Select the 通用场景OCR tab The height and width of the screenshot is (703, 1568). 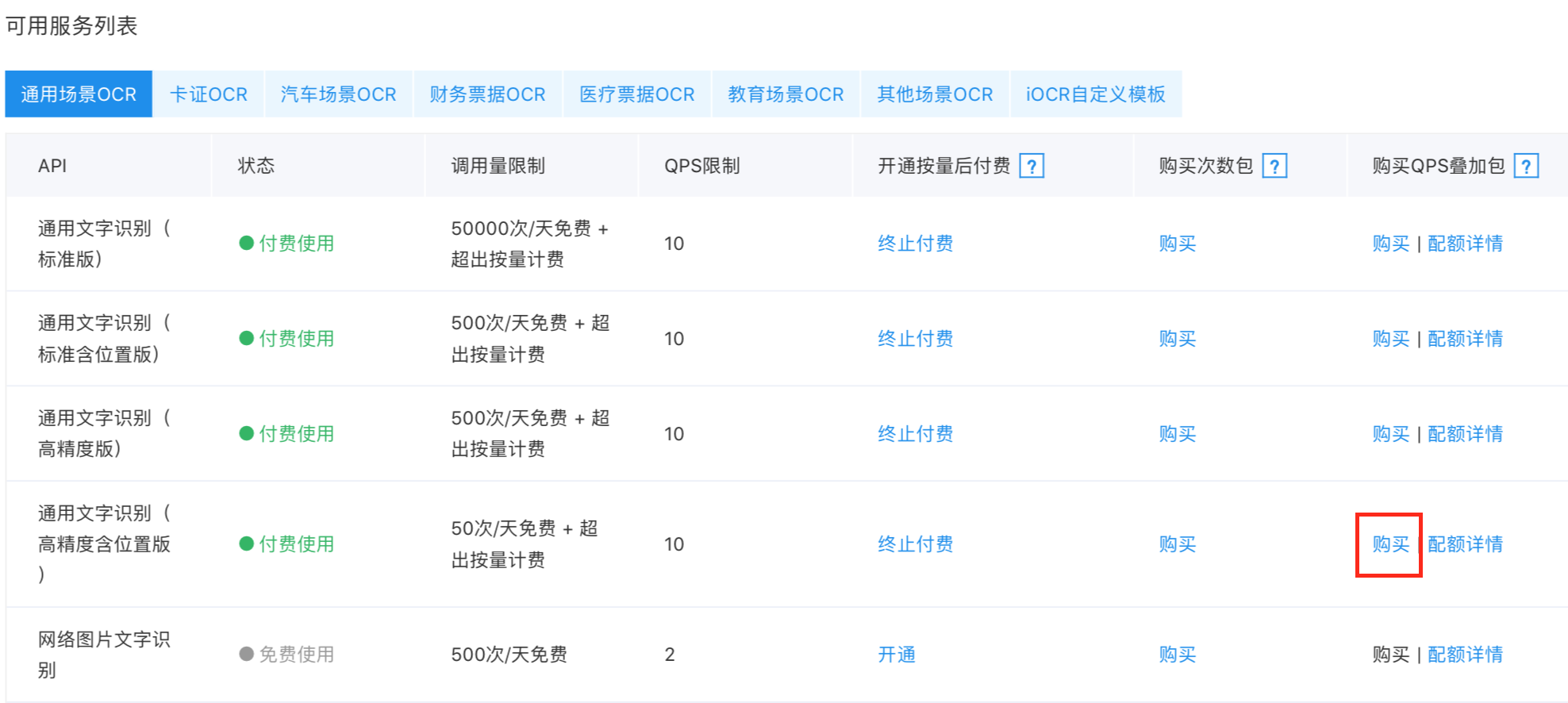click(79, 94)
